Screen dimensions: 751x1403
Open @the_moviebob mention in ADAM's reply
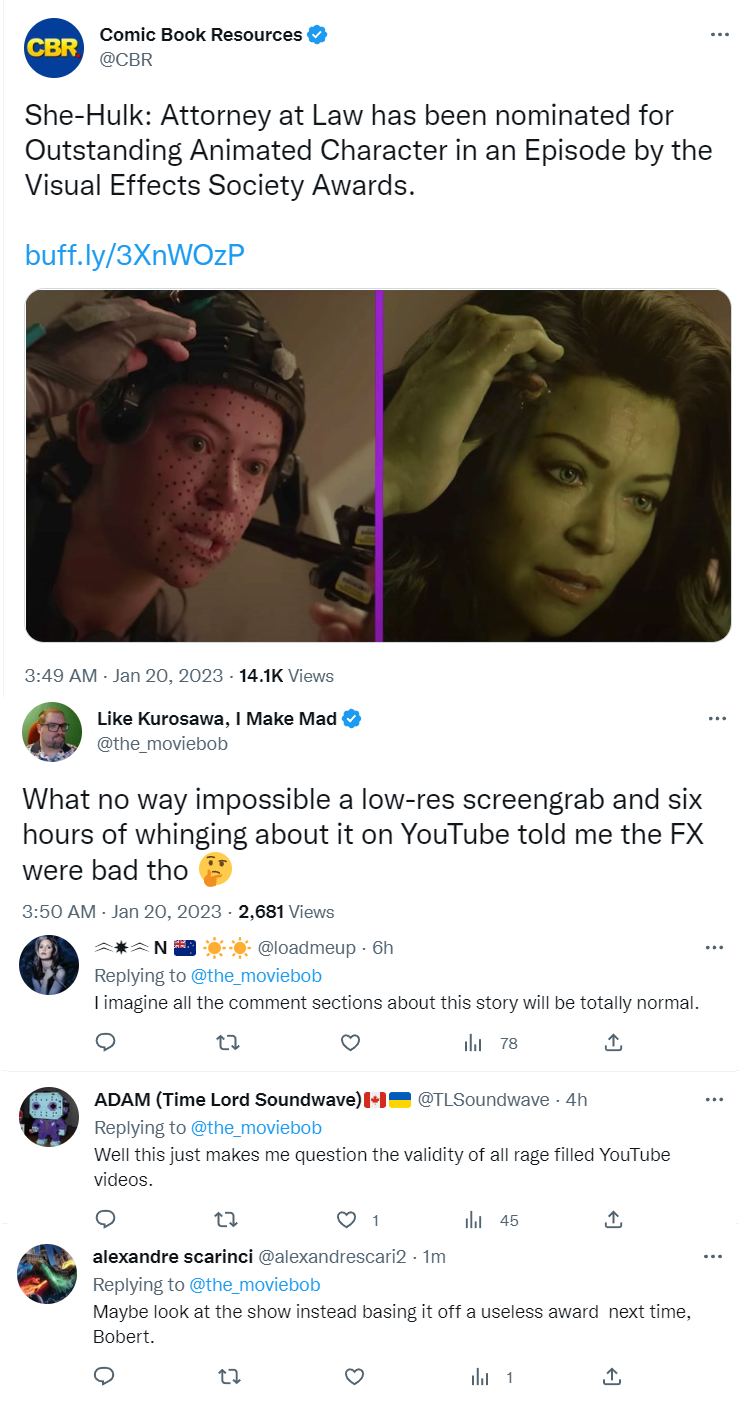(x=256, y=1128)
